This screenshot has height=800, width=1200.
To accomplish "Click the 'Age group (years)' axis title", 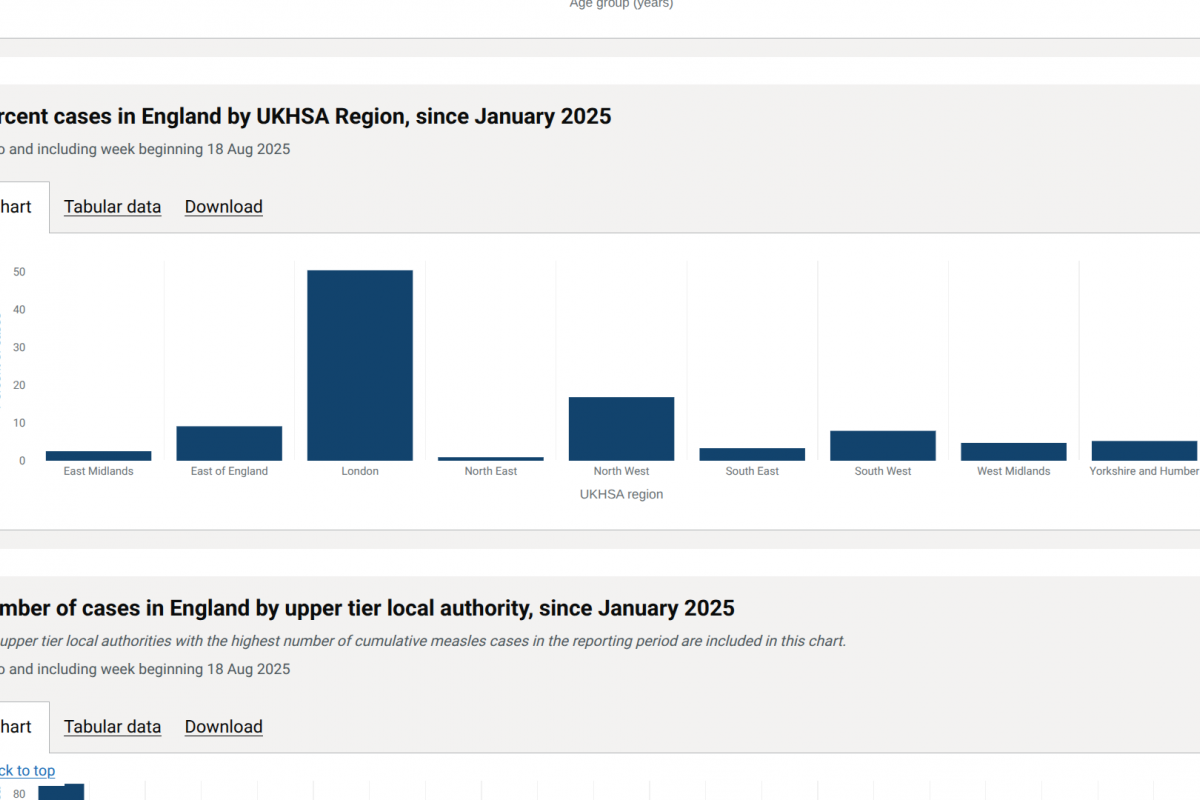I will 621,4.
